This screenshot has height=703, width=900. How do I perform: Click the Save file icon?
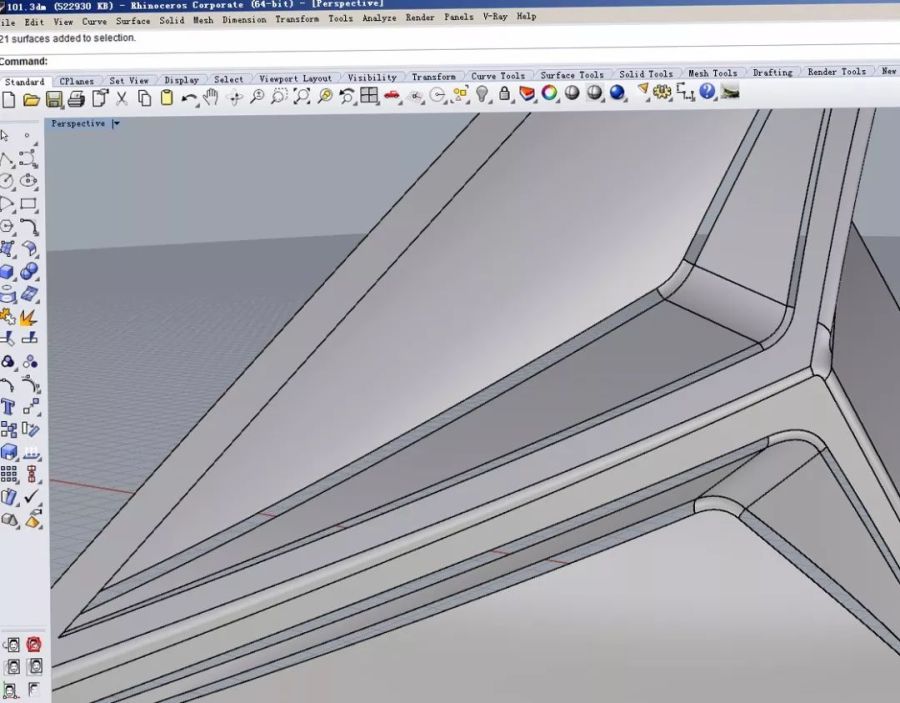tap(54, 98)
